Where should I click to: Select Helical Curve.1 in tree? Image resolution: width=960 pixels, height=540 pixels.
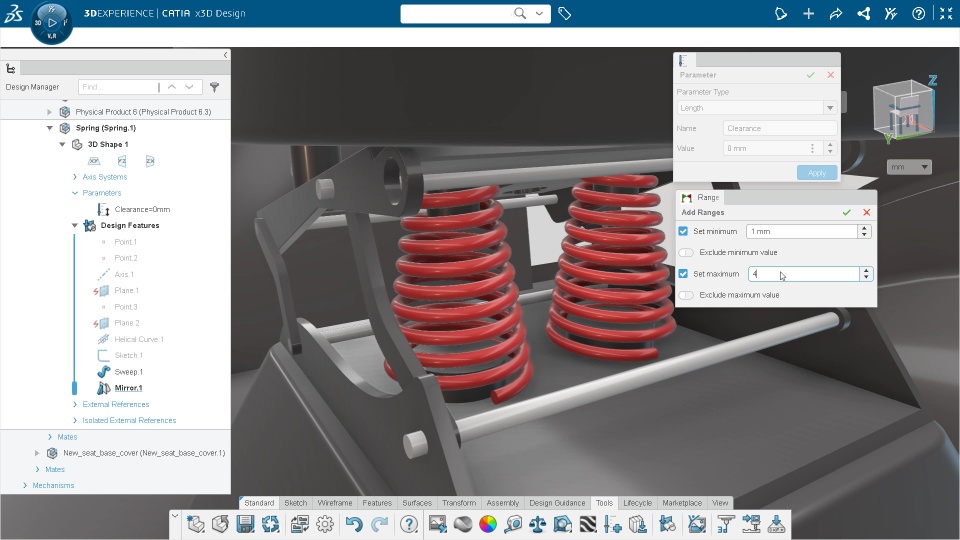pyautogui.click(x=139, y=339)
